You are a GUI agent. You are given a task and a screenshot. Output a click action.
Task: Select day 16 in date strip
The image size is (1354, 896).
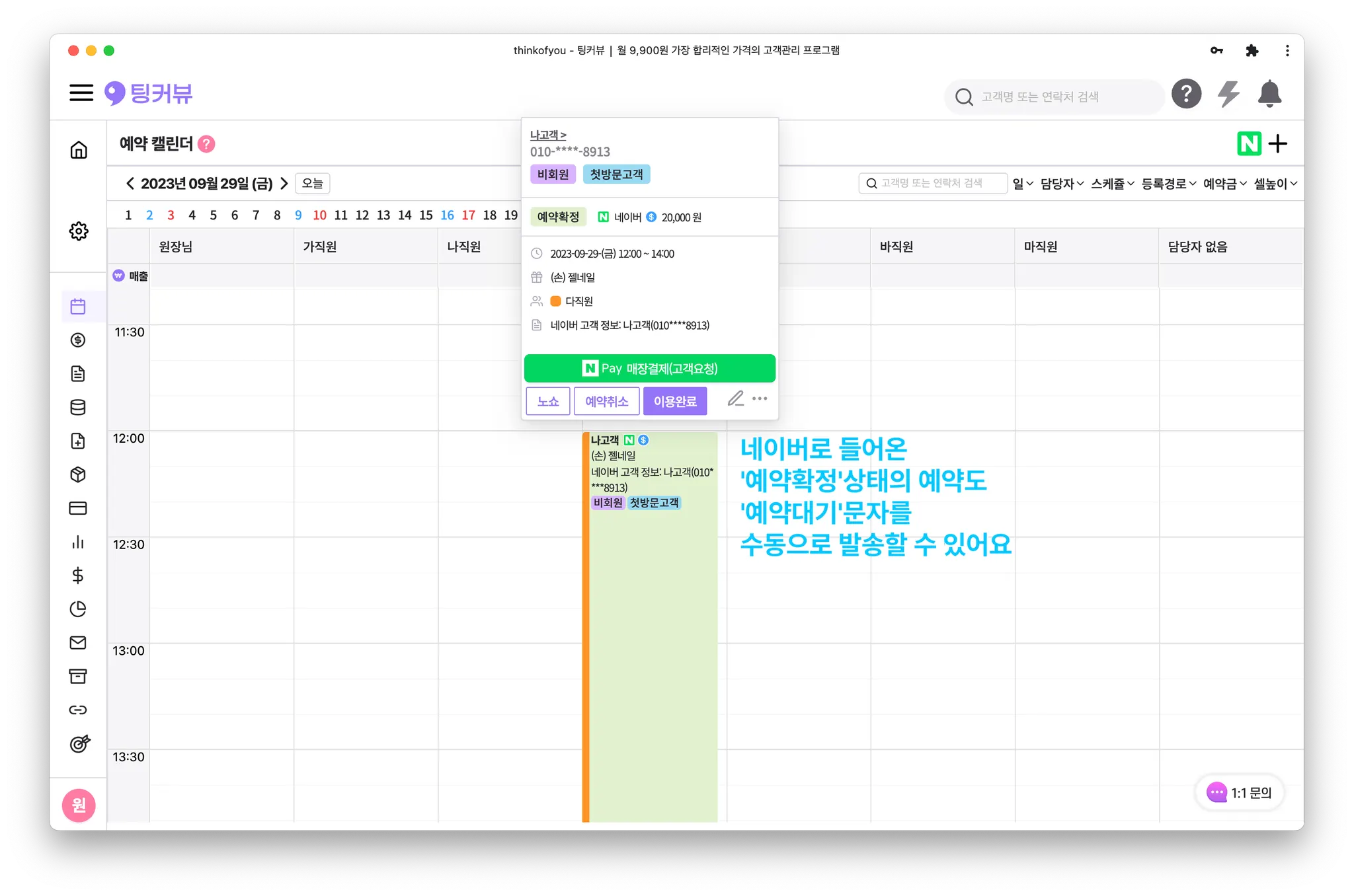click(447, 215)
